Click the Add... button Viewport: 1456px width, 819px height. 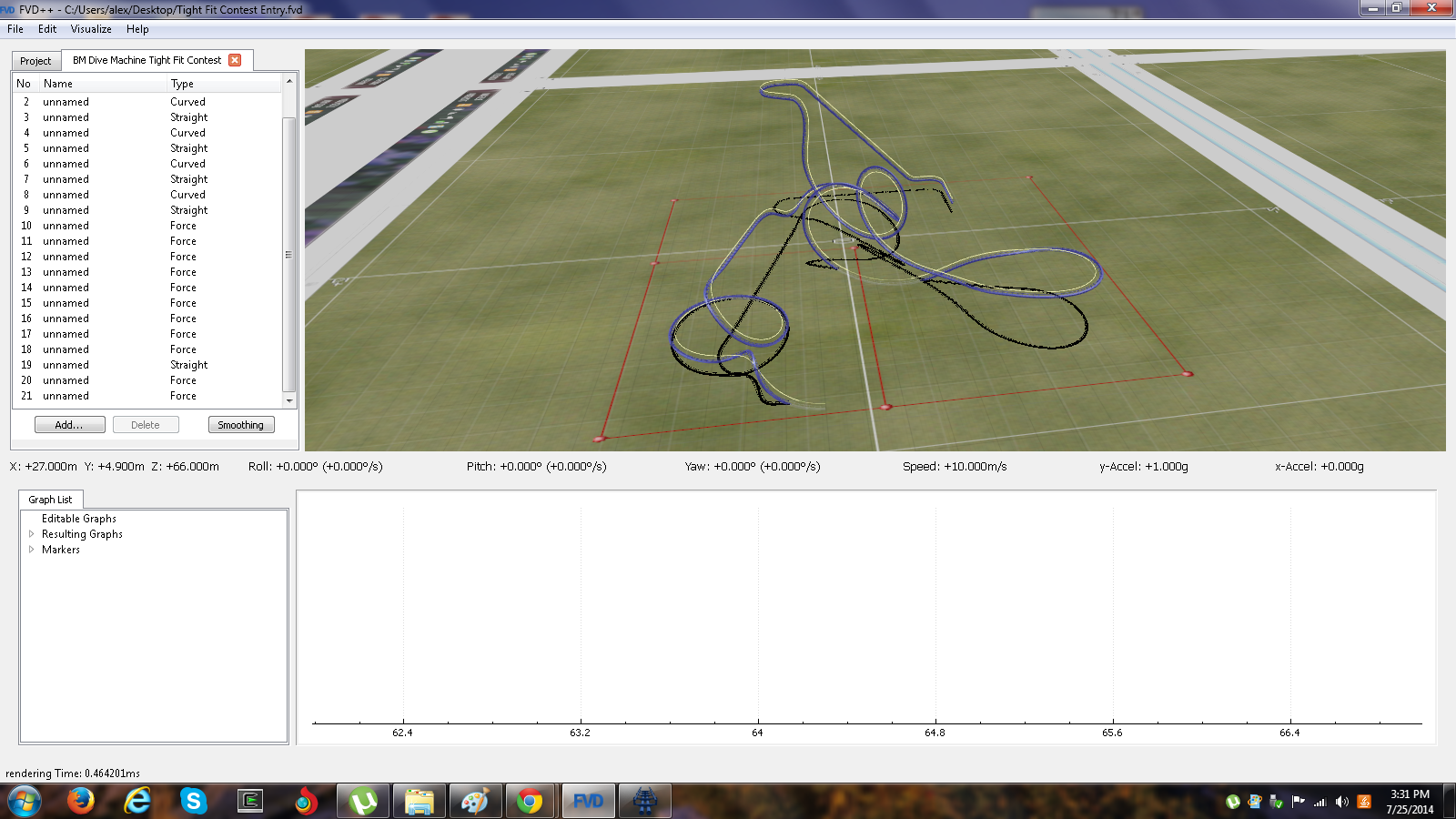tap(69, 425)
